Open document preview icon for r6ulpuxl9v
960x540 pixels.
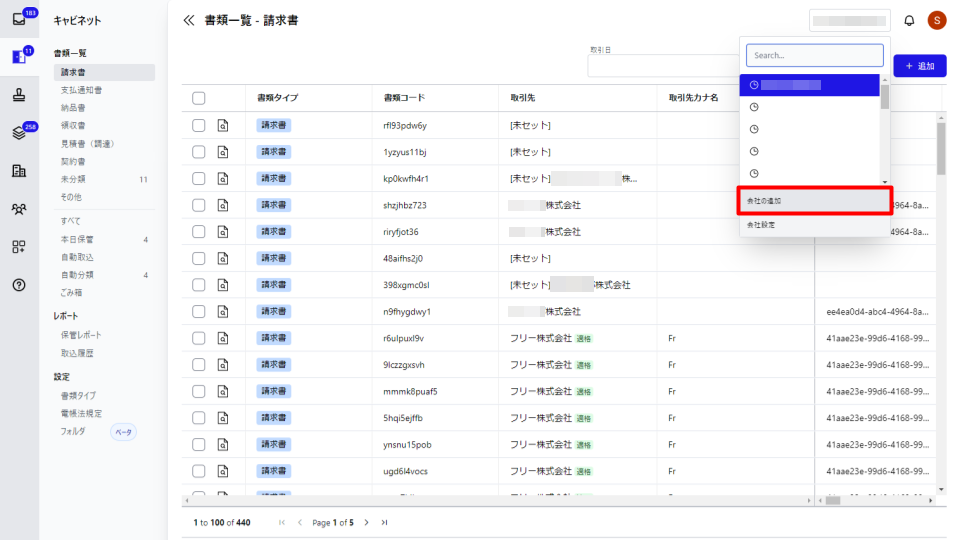coord(223,338)
